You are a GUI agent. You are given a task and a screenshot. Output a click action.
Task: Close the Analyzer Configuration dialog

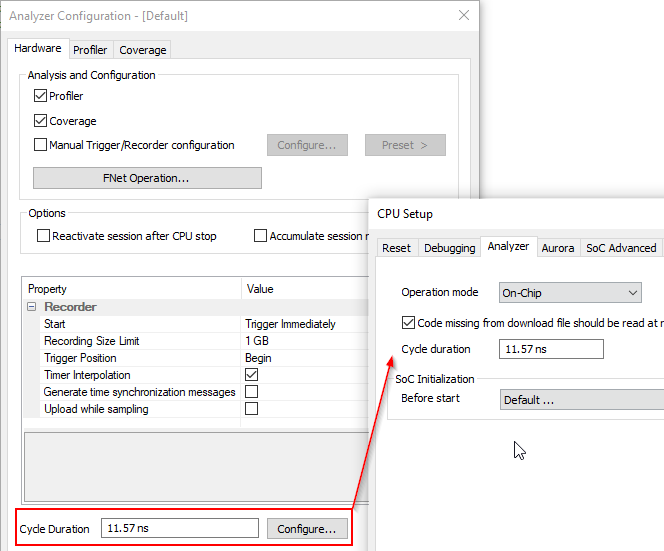pos(463,16)
